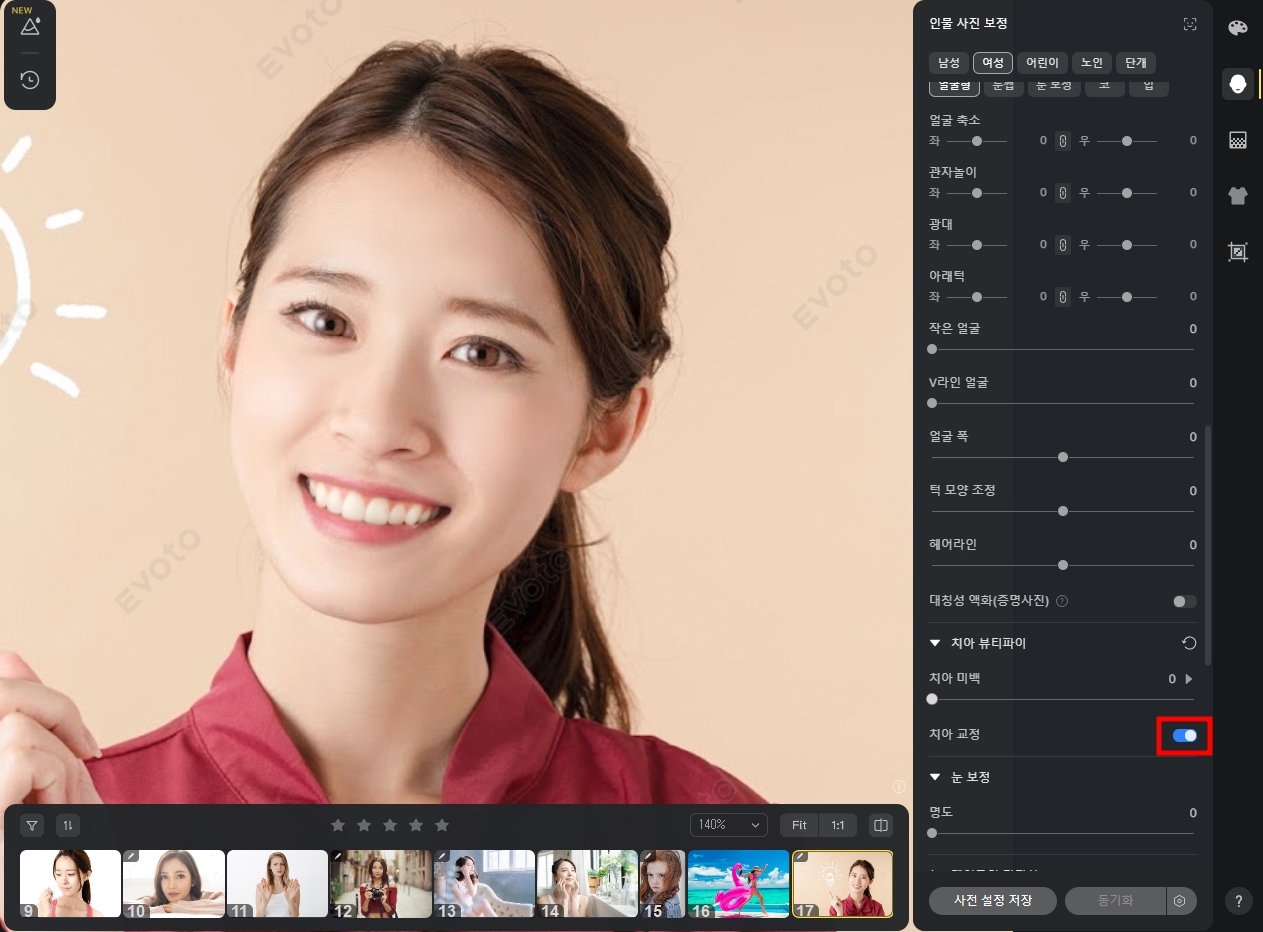Click the V라인 얼굴 slider track
1263x932 pixels.
tap(1062, 403)
